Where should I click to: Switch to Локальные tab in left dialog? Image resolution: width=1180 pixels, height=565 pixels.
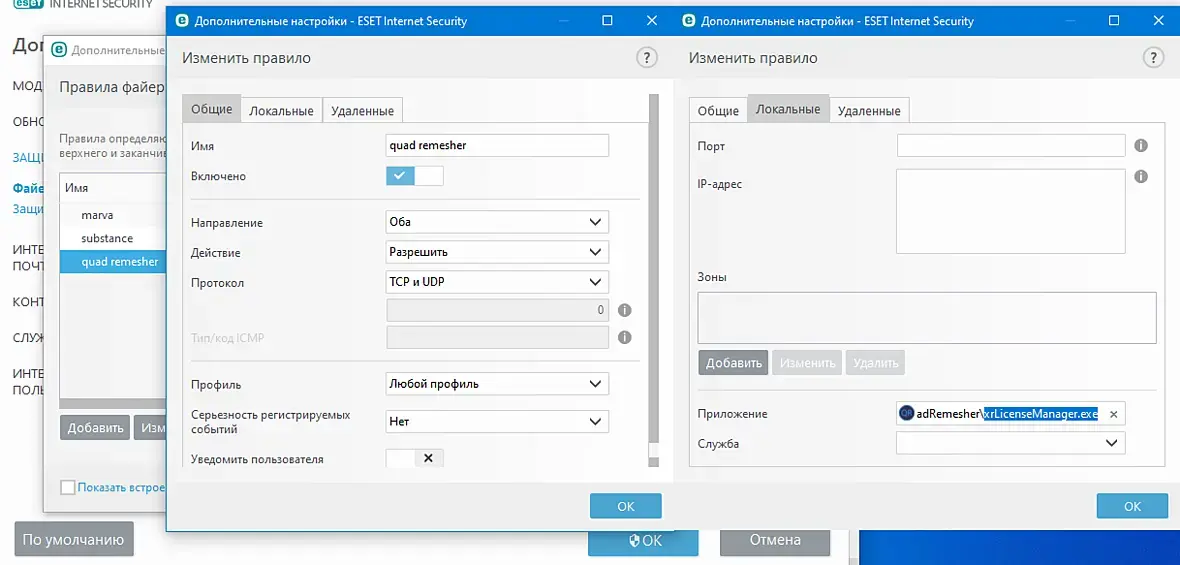pos(281,110)
